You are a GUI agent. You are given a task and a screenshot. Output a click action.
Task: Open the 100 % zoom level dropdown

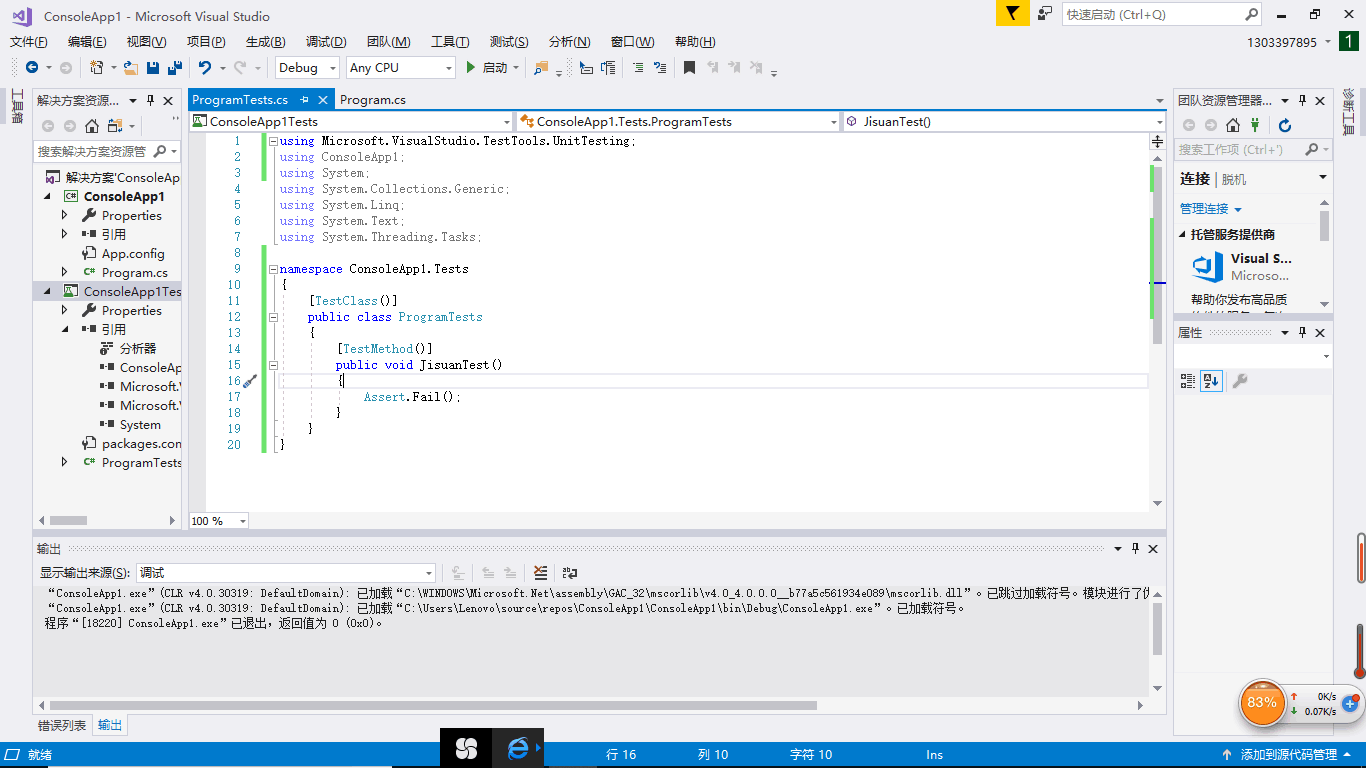[219, 521]
